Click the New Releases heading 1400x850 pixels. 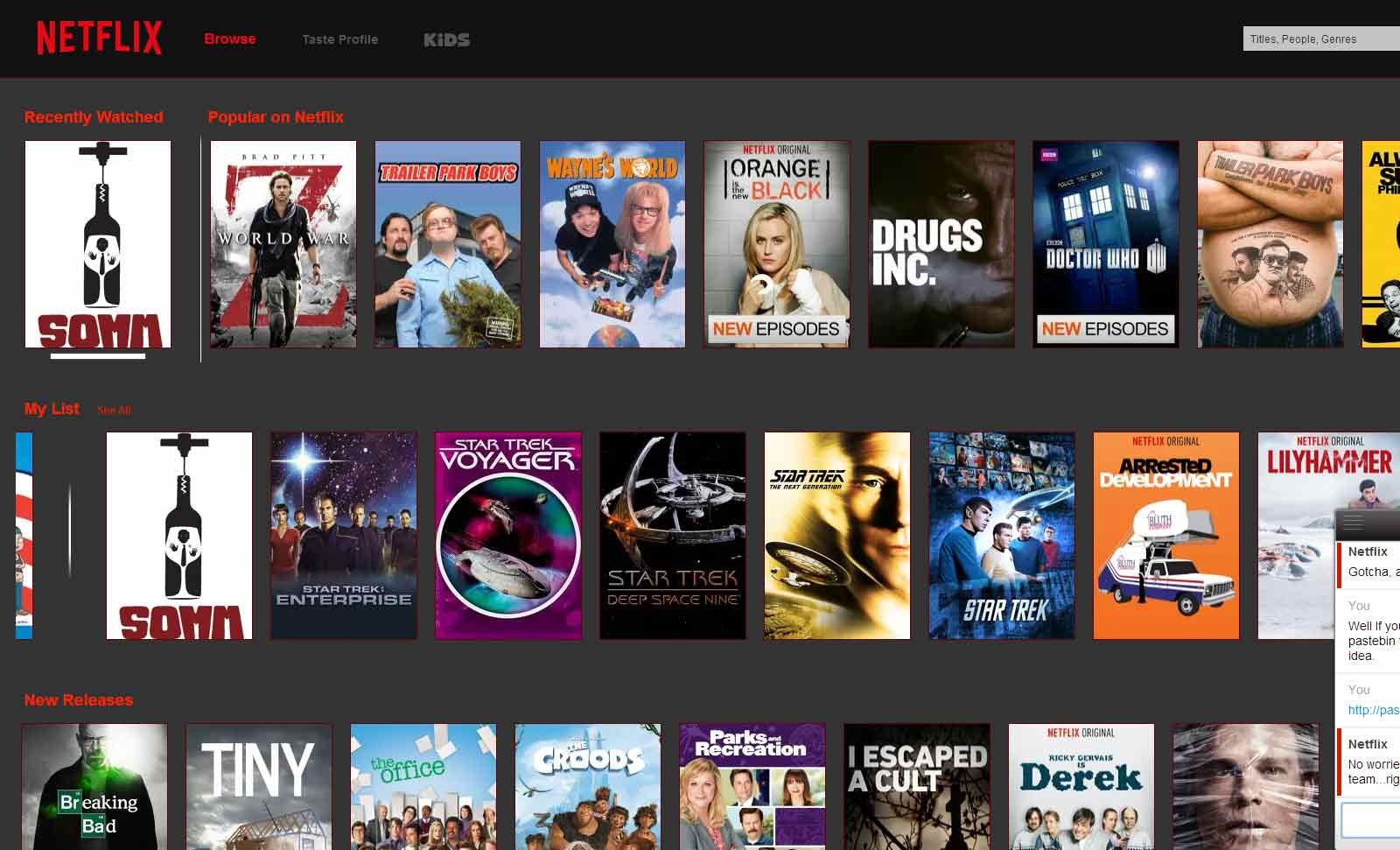click(x=79, y=700)
